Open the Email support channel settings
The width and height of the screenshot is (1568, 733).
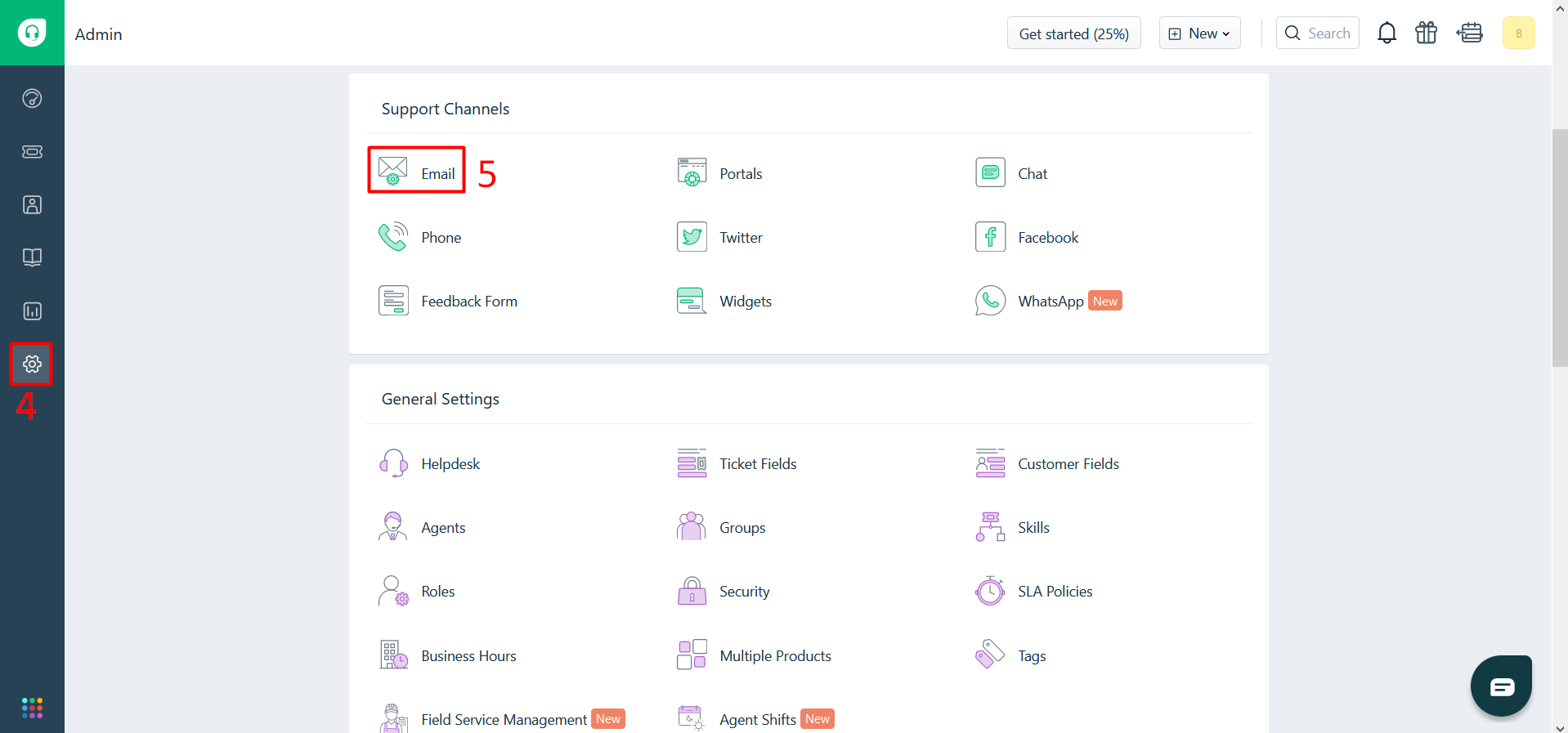click(x=417, y=172)
